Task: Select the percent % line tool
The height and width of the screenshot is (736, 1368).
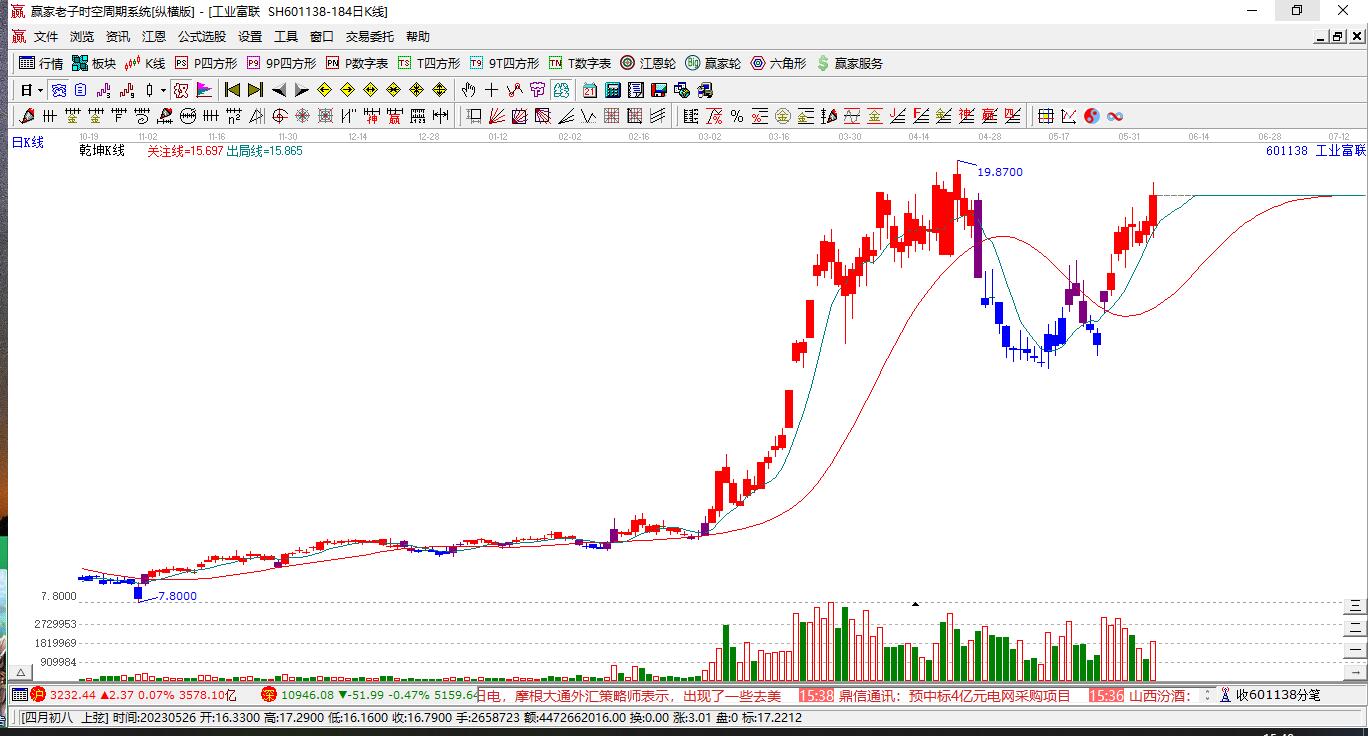Action: [x=737, y=116]
